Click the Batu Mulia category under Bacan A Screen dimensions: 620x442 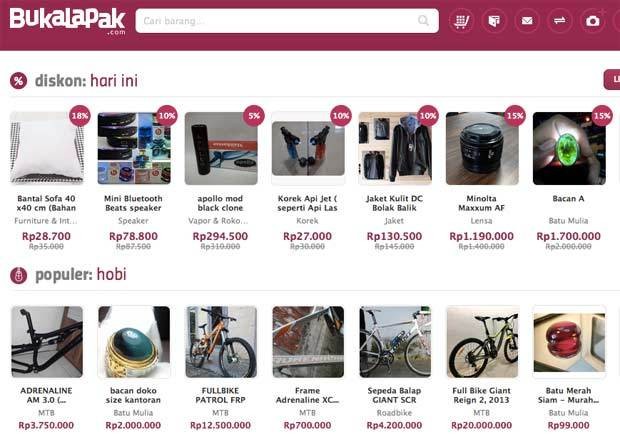(568, 221)
